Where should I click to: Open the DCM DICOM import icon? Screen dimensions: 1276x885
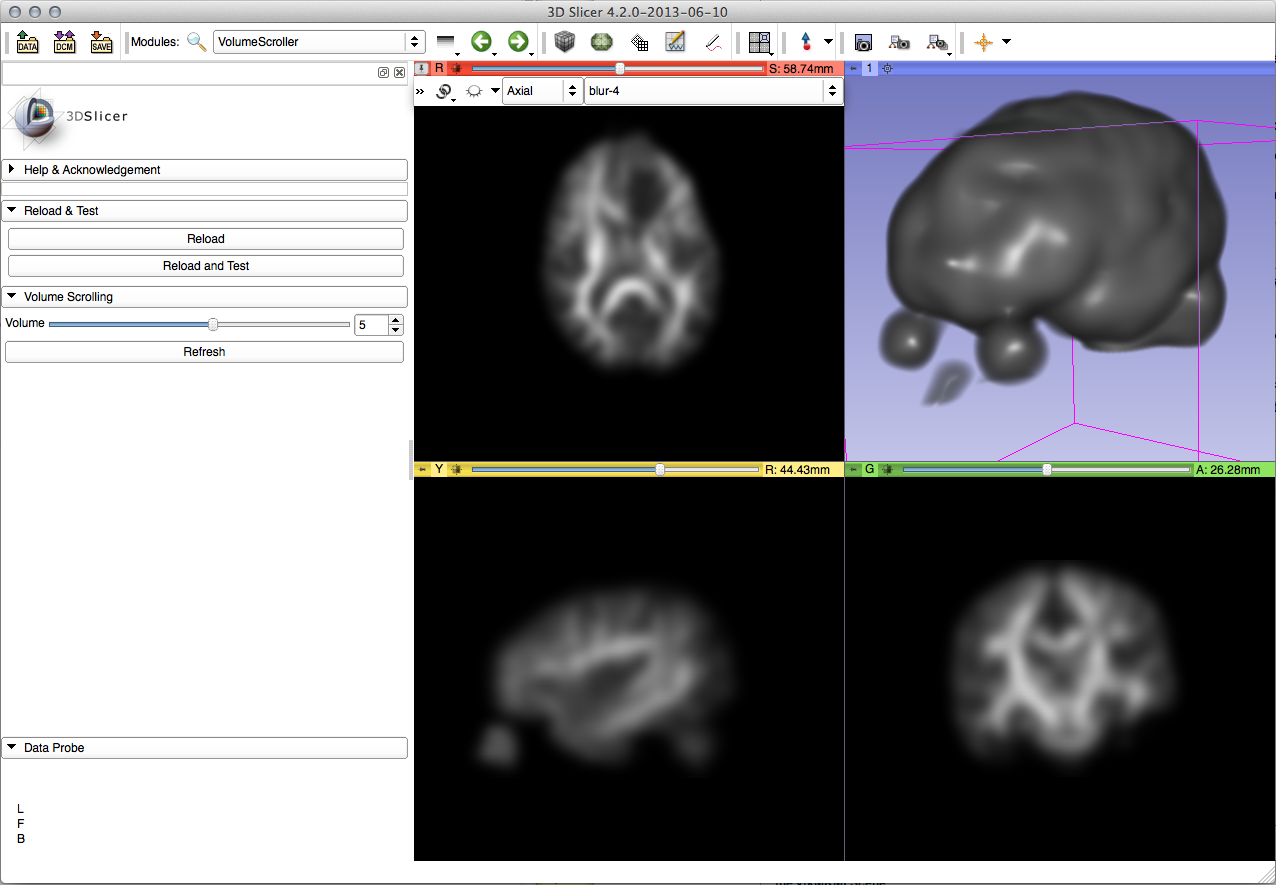pyautogui.click(x=65, y=42)
